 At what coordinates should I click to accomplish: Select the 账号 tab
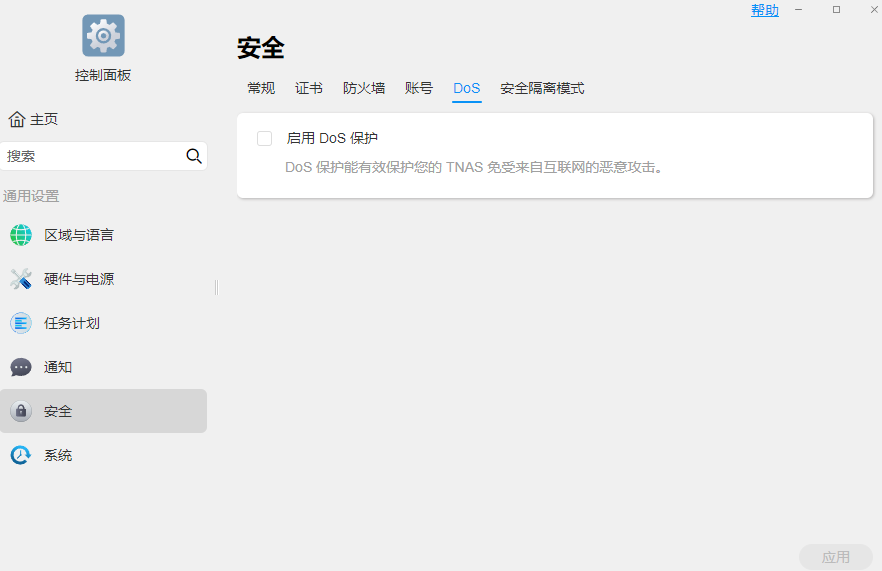point(419,88)
